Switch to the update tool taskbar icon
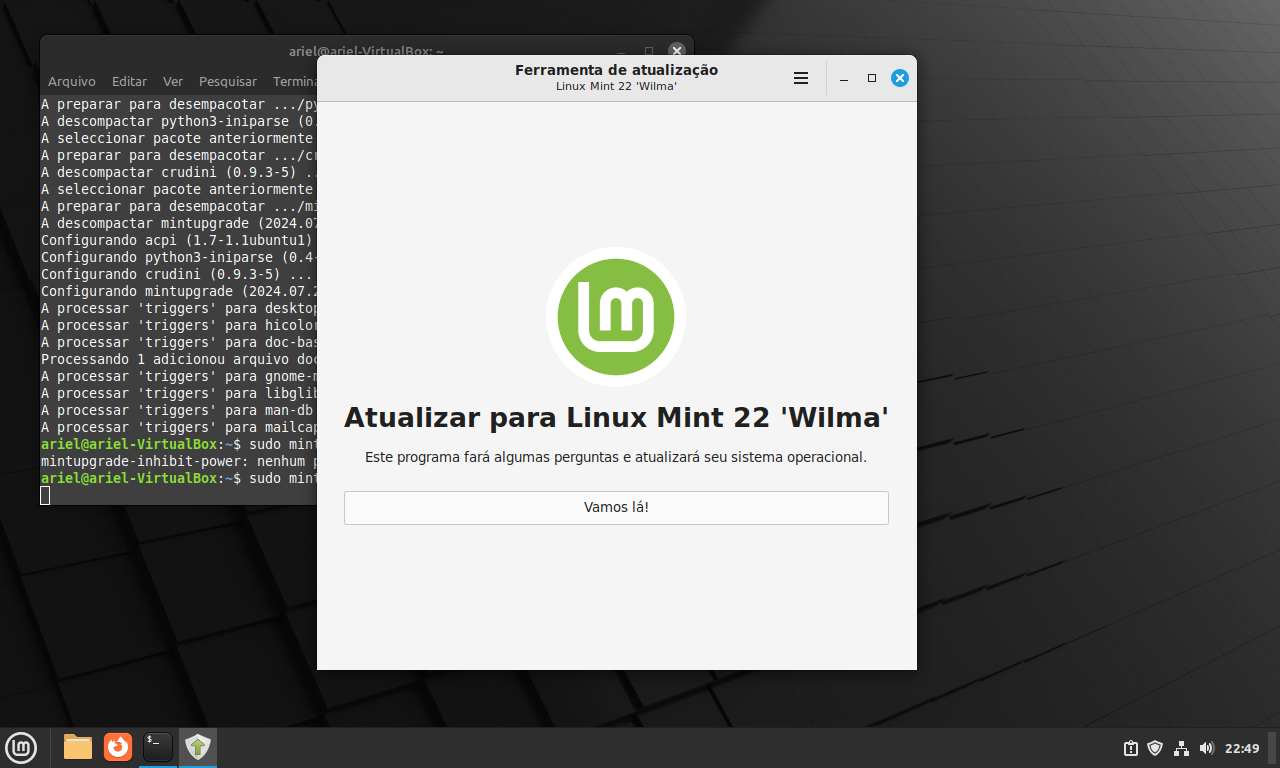 coord(197,747)
